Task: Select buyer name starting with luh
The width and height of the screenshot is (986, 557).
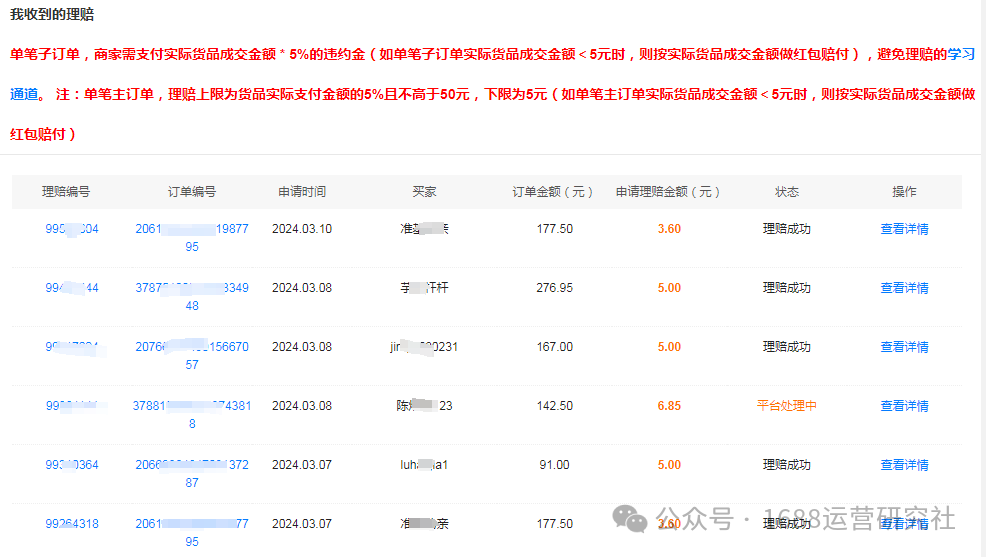Action: [x=424, y=465]
